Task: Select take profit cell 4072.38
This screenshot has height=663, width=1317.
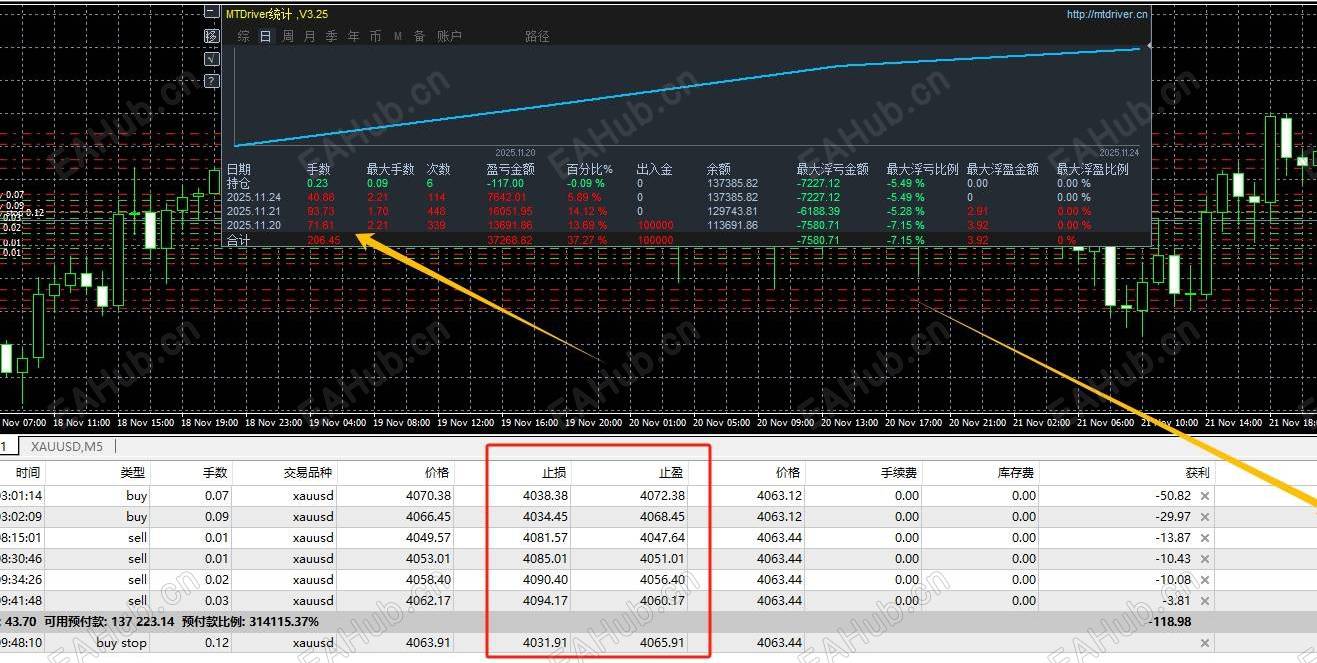Action: pos(661,496)
